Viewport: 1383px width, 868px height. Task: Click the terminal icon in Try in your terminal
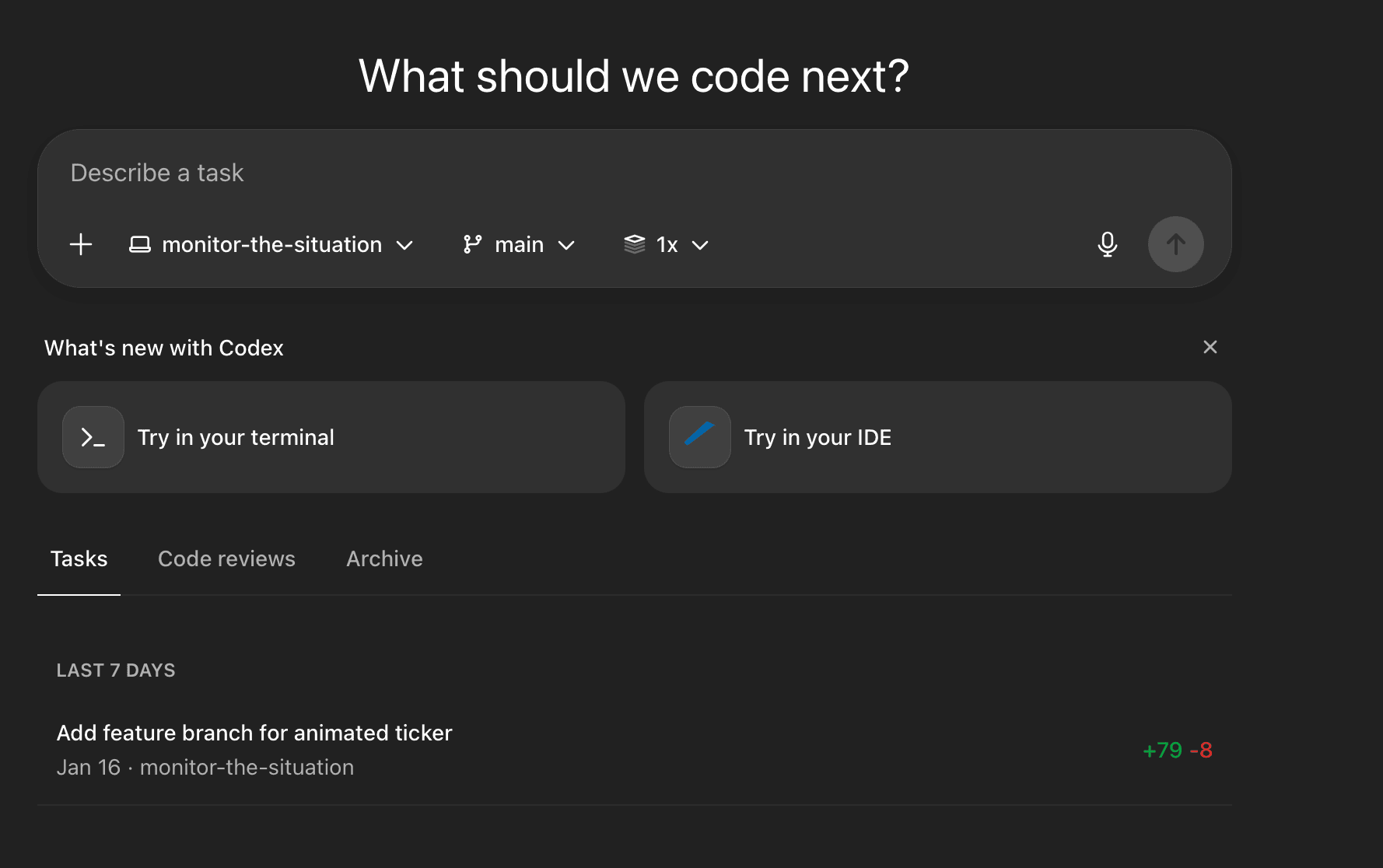point(93,436)
